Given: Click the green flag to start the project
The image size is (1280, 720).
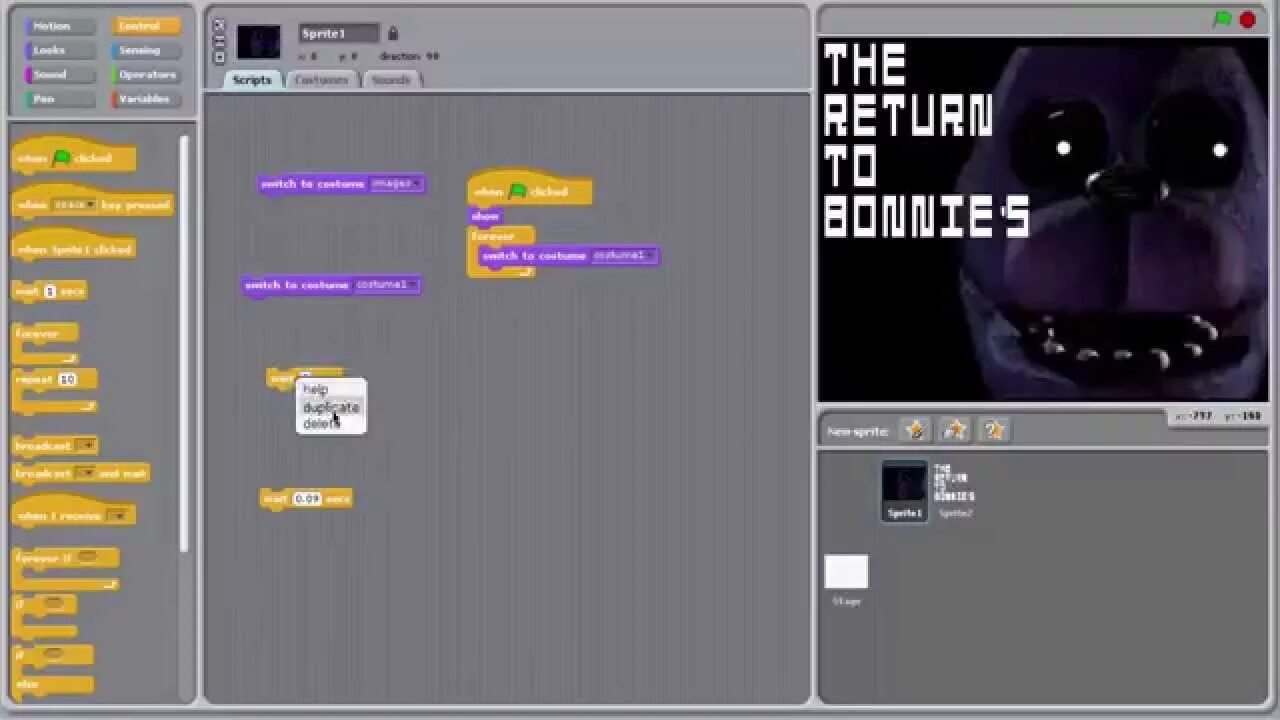Looking at the screenshot, I should (x=1222, y=20).
